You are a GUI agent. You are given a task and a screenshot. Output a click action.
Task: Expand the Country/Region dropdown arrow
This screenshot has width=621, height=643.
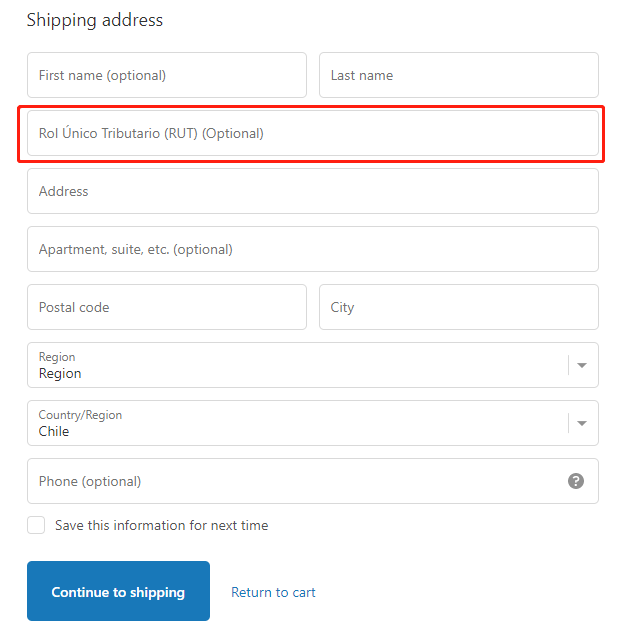[582, 423]
